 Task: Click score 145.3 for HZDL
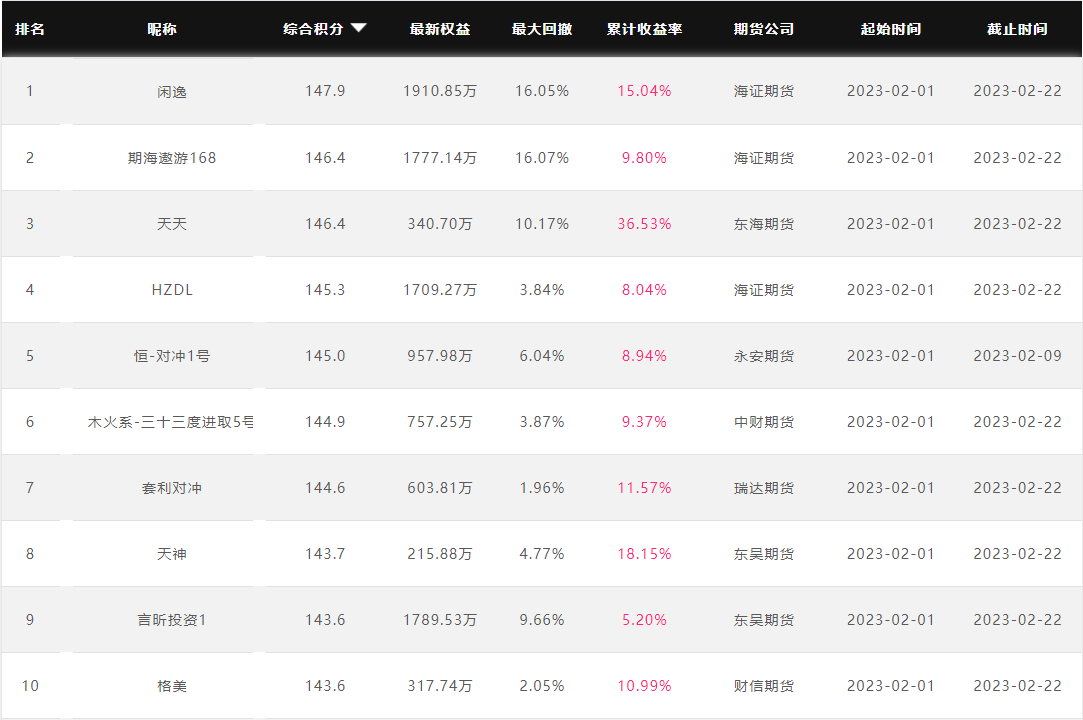pyautogui.click(x=325, y=290)
